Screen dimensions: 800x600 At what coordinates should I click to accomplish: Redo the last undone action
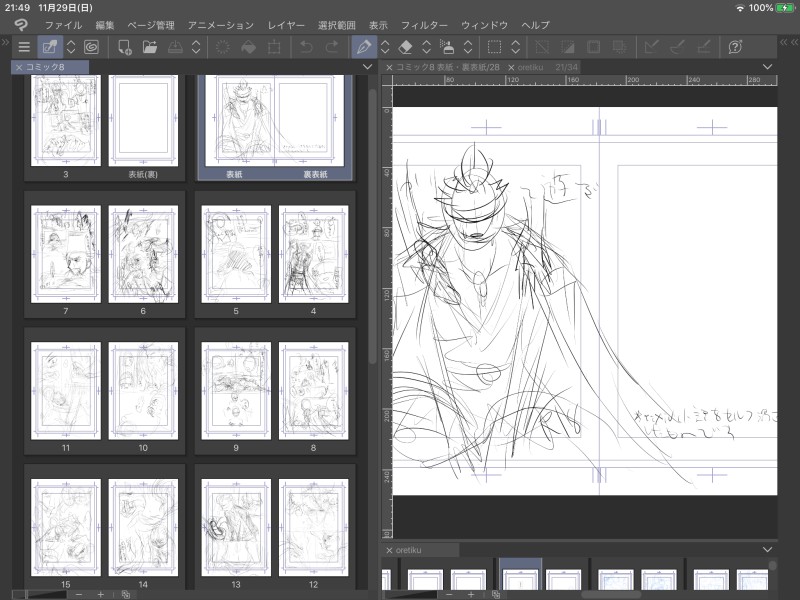(x=332, y=47)
